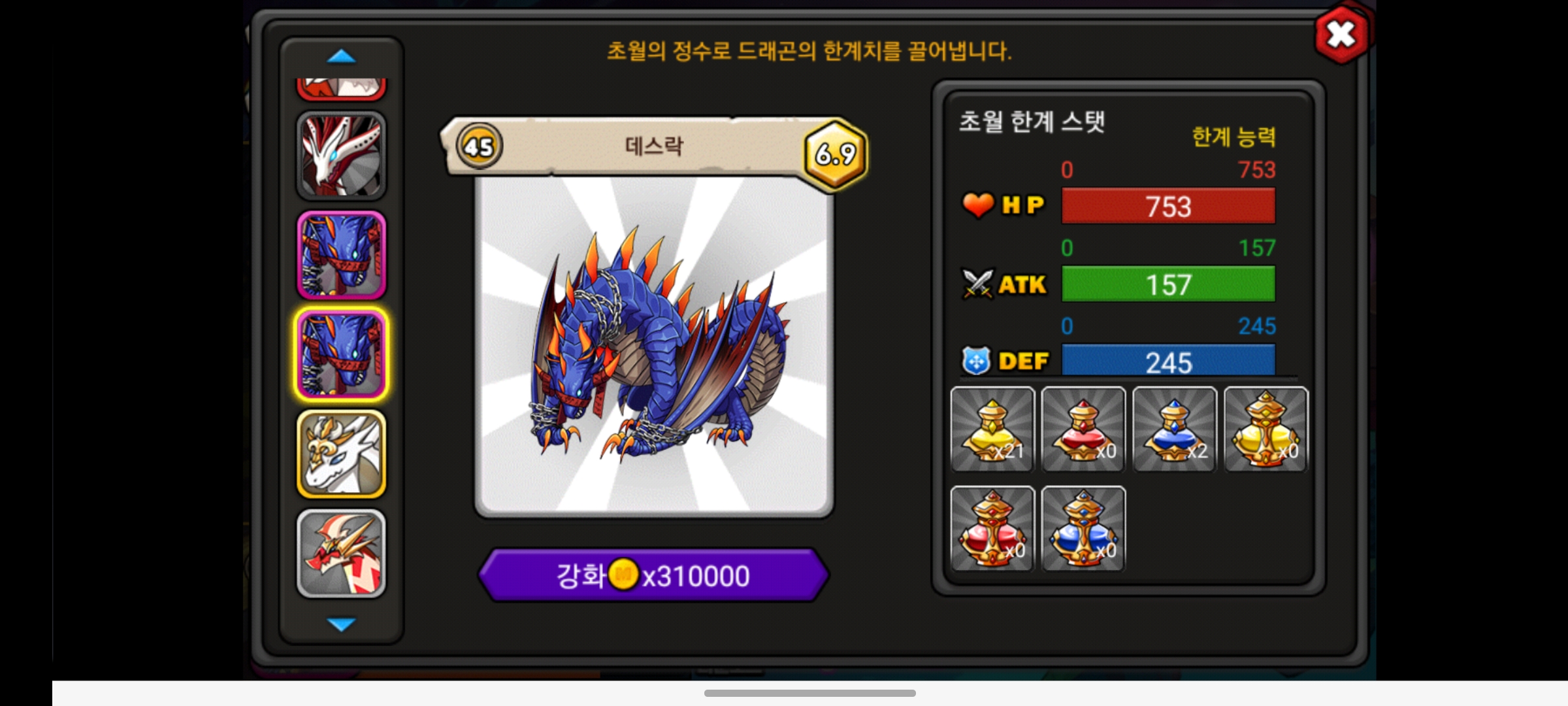Screen dimensions: 1568x706
Task: Click the blue shield DEF icon
Action: [976, 361]
